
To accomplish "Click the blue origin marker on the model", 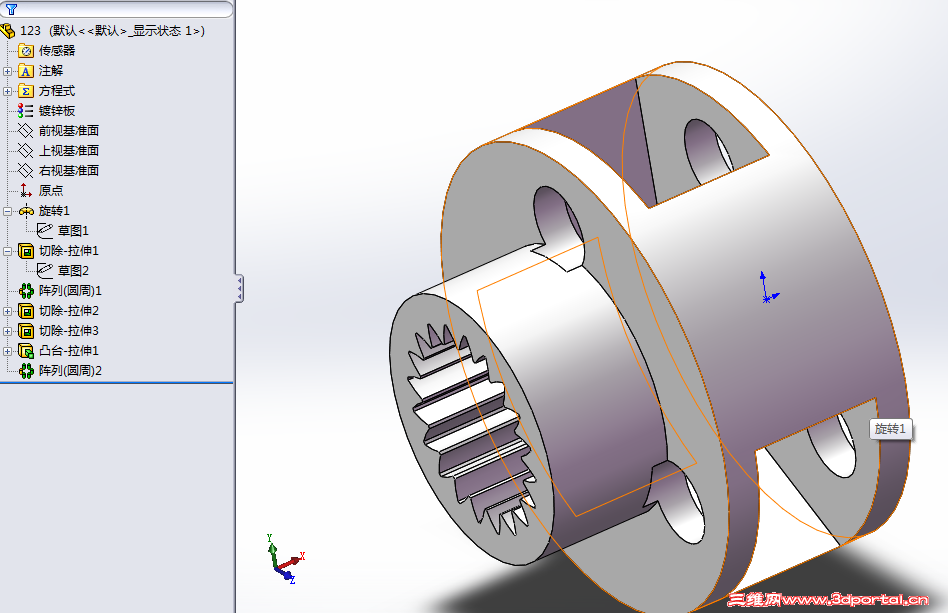I will coord(768,288).
